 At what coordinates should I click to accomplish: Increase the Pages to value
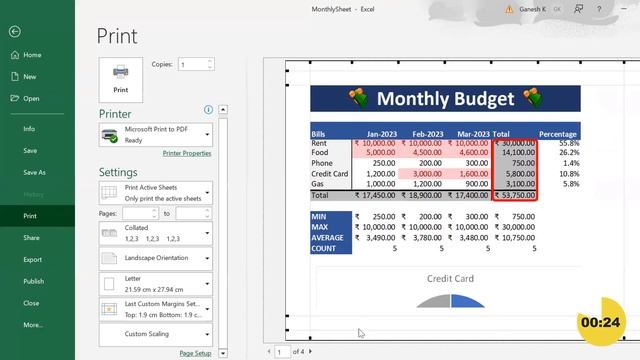coord(207,211)
